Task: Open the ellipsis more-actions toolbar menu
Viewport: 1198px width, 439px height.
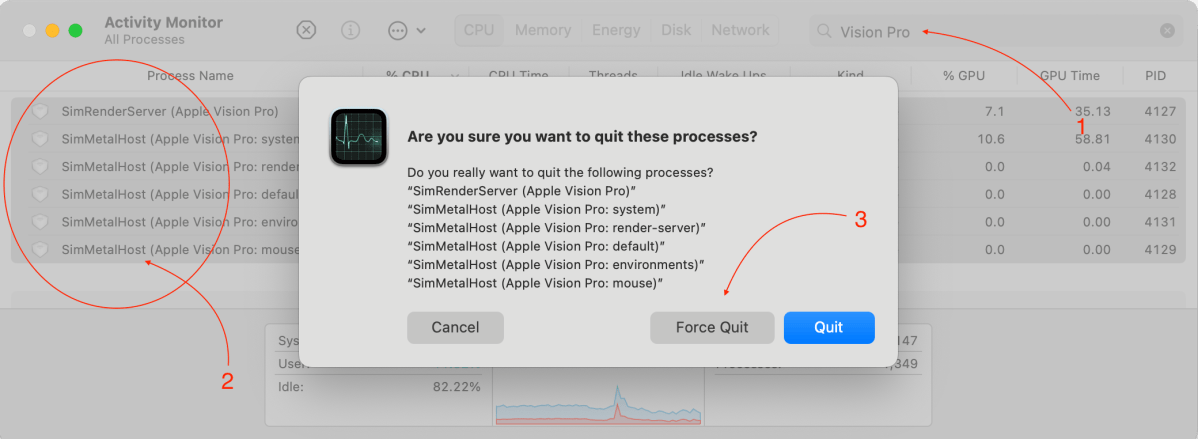Action: coord(406,30)
